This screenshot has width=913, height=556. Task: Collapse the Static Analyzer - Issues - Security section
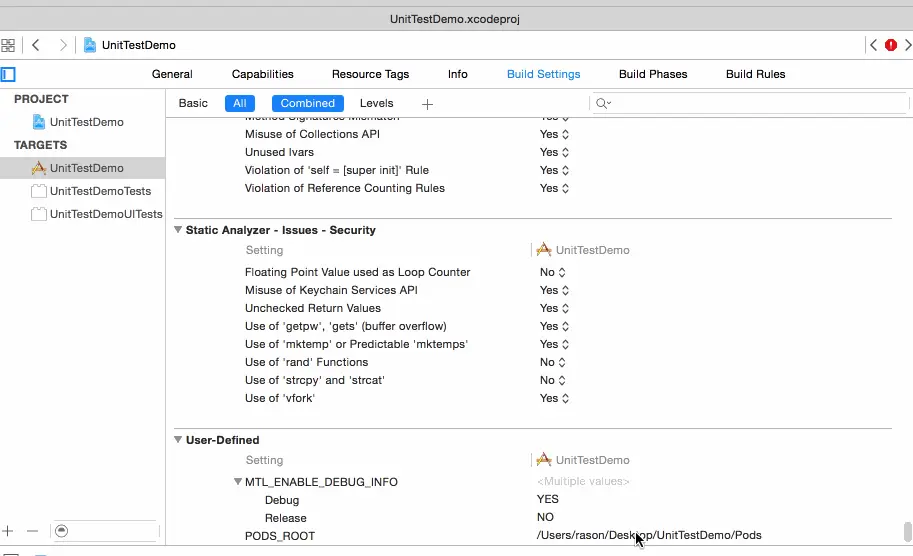pyautogui.click(x=178, y=229)
